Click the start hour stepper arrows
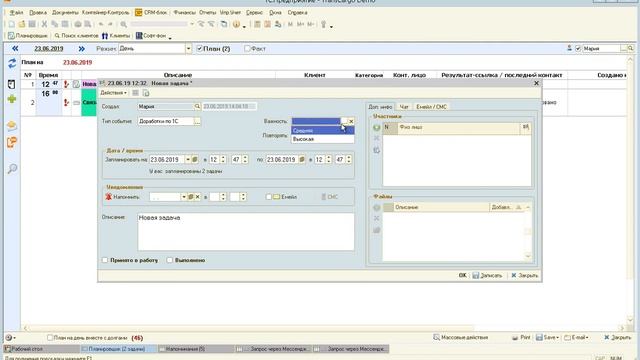 click(x=223, y=160)
